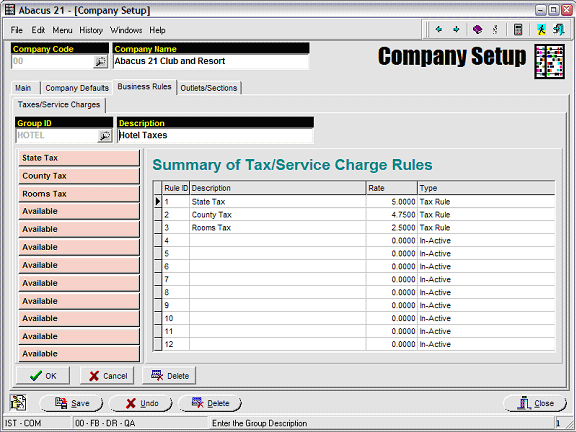Screen dimensions: 576x432
Task: Click the 5.0000 rate cell
Action: pos(392,202)
